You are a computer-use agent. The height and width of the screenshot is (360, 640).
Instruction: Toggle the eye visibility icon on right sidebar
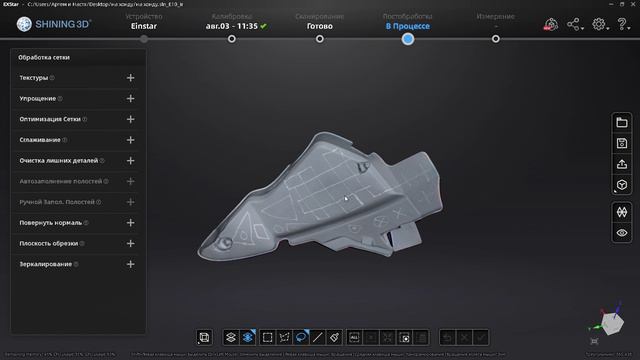click(622, 233)
